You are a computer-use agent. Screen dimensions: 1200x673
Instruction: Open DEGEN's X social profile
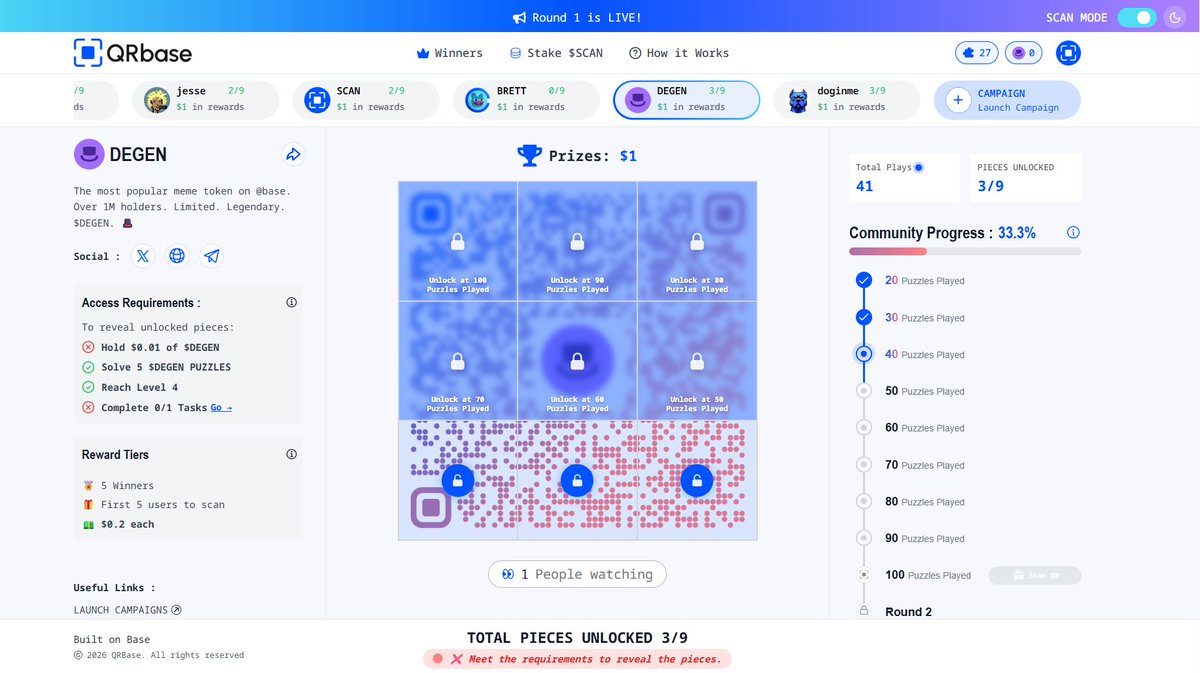[143, 256]
